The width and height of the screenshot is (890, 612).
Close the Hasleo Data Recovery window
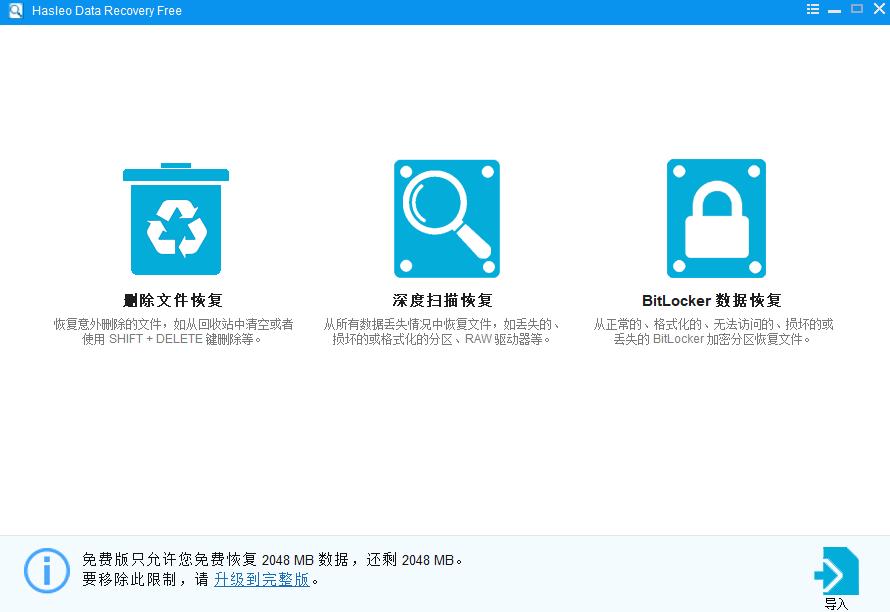point(880,9)
